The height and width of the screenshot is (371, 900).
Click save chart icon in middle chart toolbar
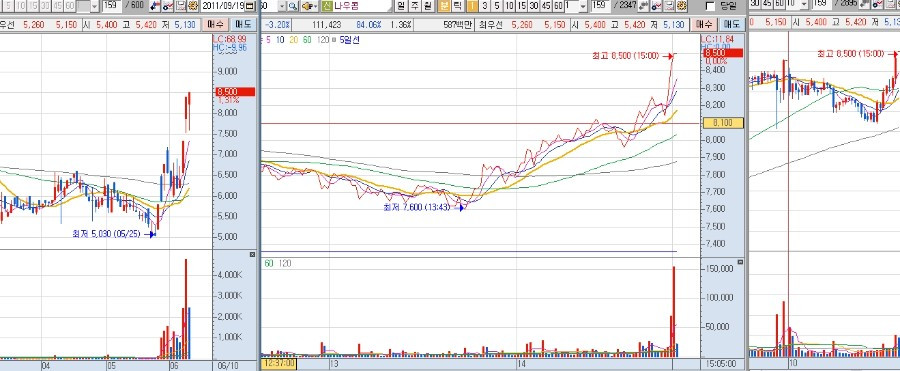(669, 6)
